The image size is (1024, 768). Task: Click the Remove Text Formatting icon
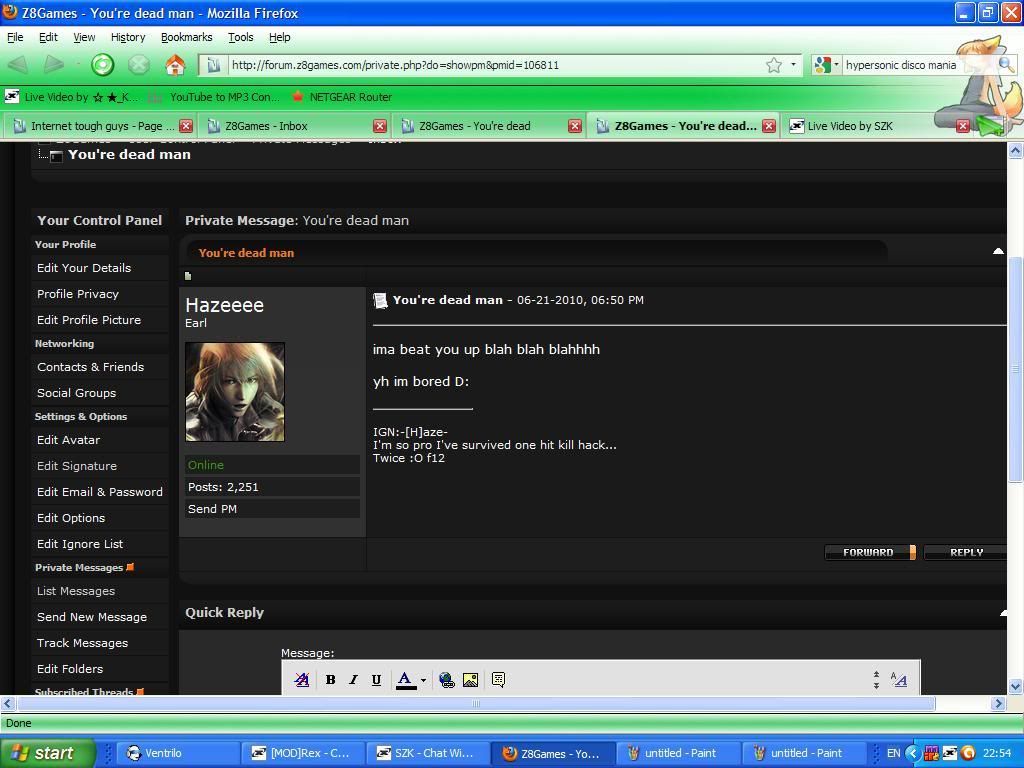[302, 680]
